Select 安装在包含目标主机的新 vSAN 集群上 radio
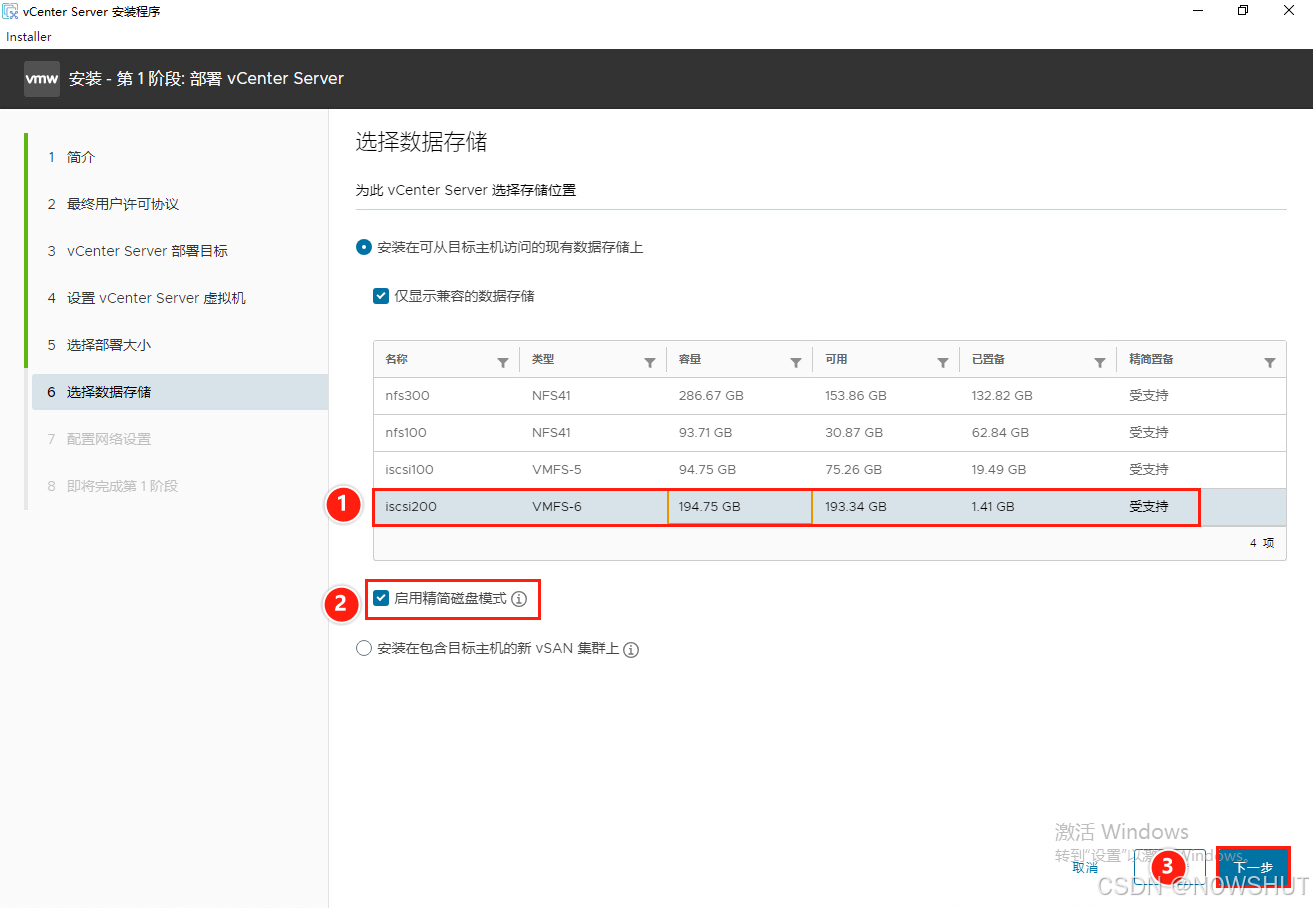The width and height of the screenshot is (1313, 908). (364, 648)
